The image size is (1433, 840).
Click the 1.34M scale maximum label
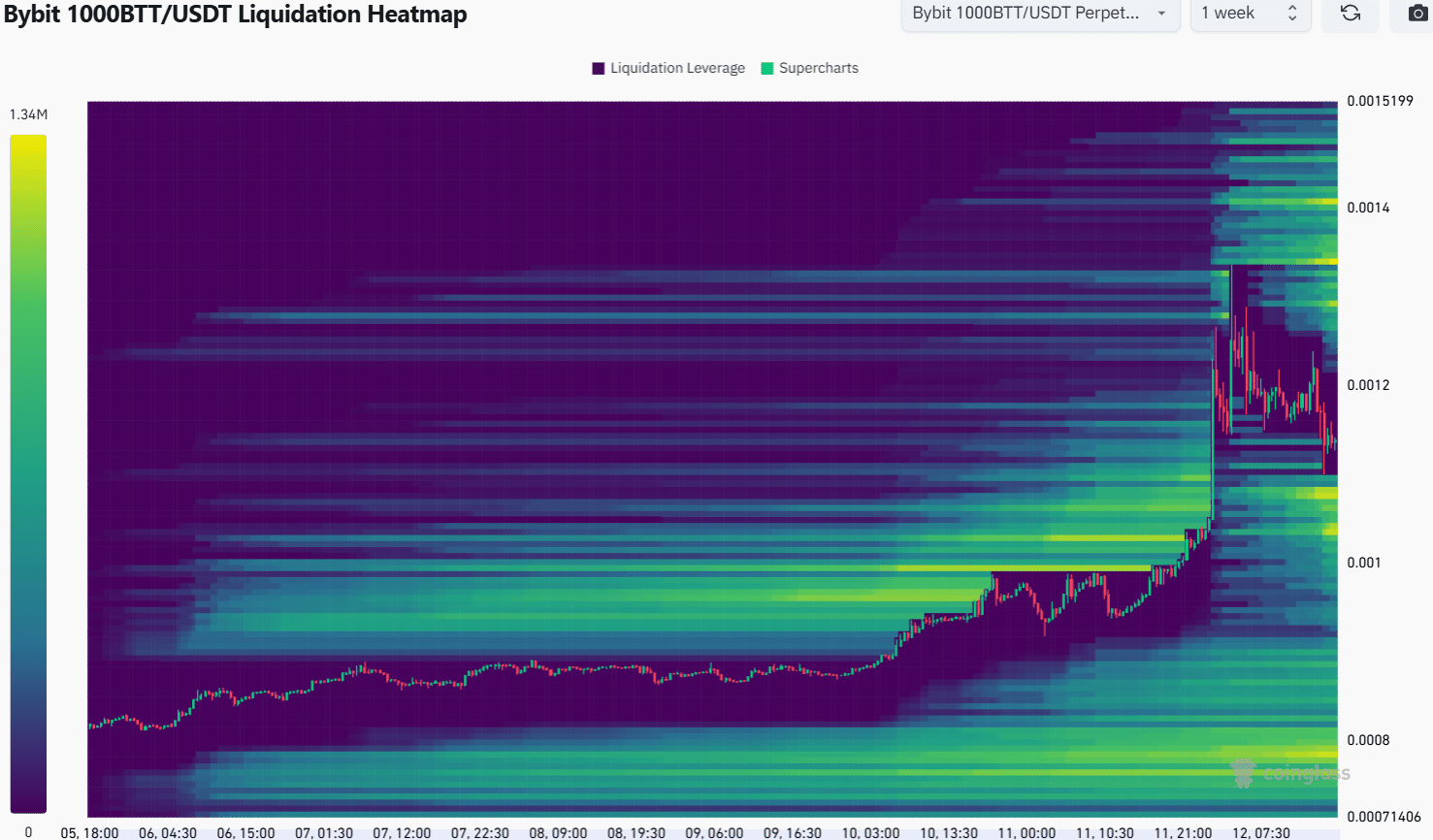(x=28, y=114)
